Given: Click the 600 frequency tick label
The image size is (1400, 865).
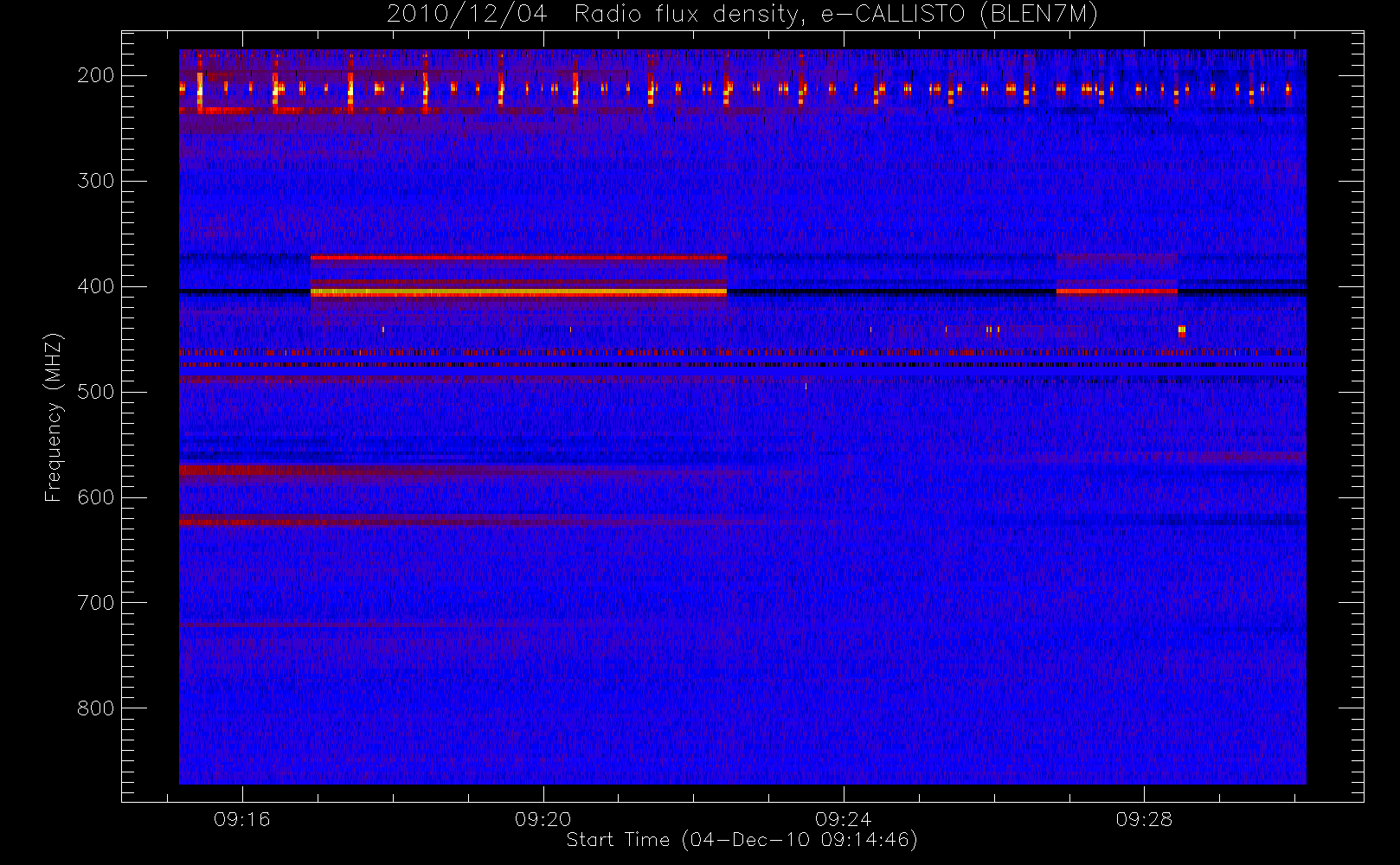Looking at the screenshot, I should [96, 497].
